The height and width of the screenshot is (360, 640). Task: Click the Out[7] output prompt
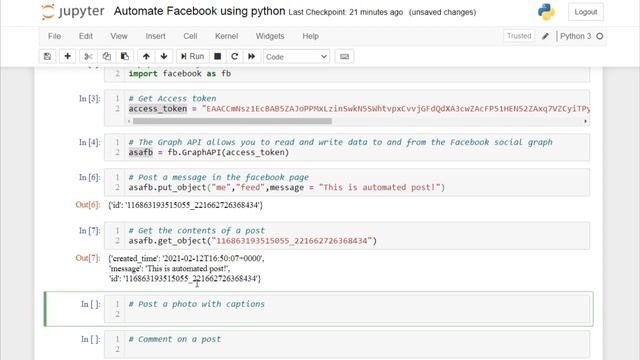tap(88, 258)
